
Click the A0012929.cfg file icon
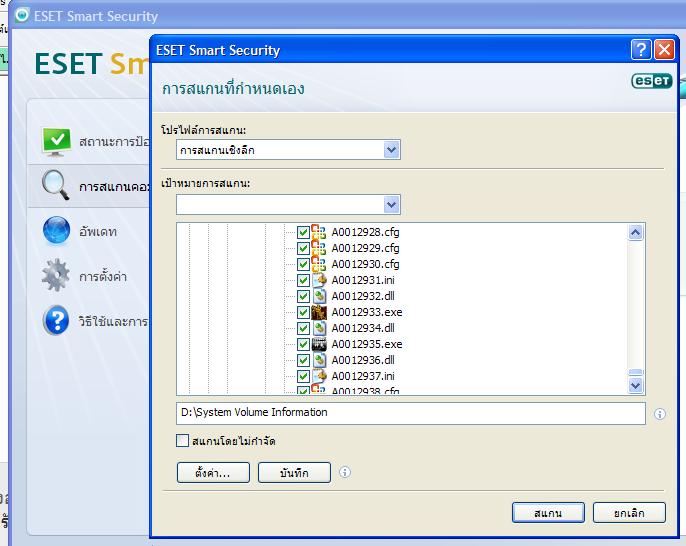click(x=319, y=248)
